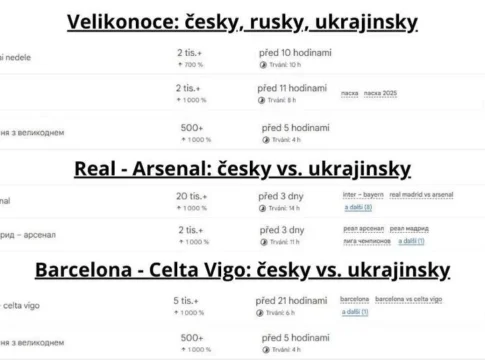
Task: Expand 'a další (1)' in the реал арсенал row
Action: point(411,241)
